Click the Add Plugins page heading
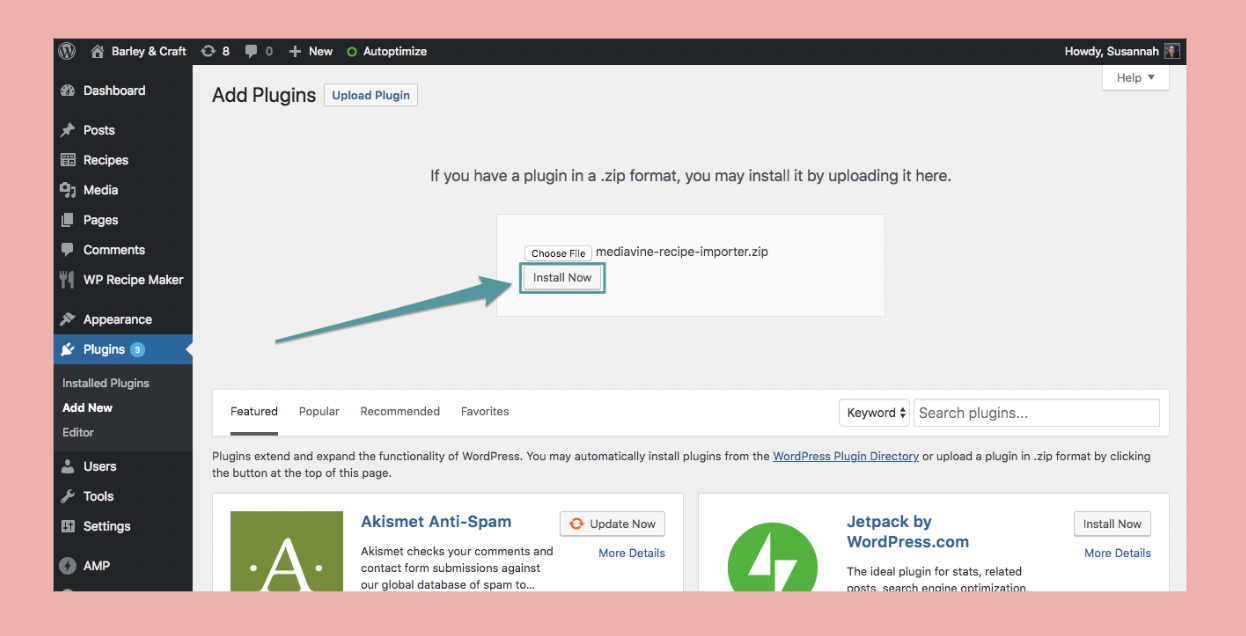The height and width of the screenshot is (636, 1246). (x=264, y=95)
